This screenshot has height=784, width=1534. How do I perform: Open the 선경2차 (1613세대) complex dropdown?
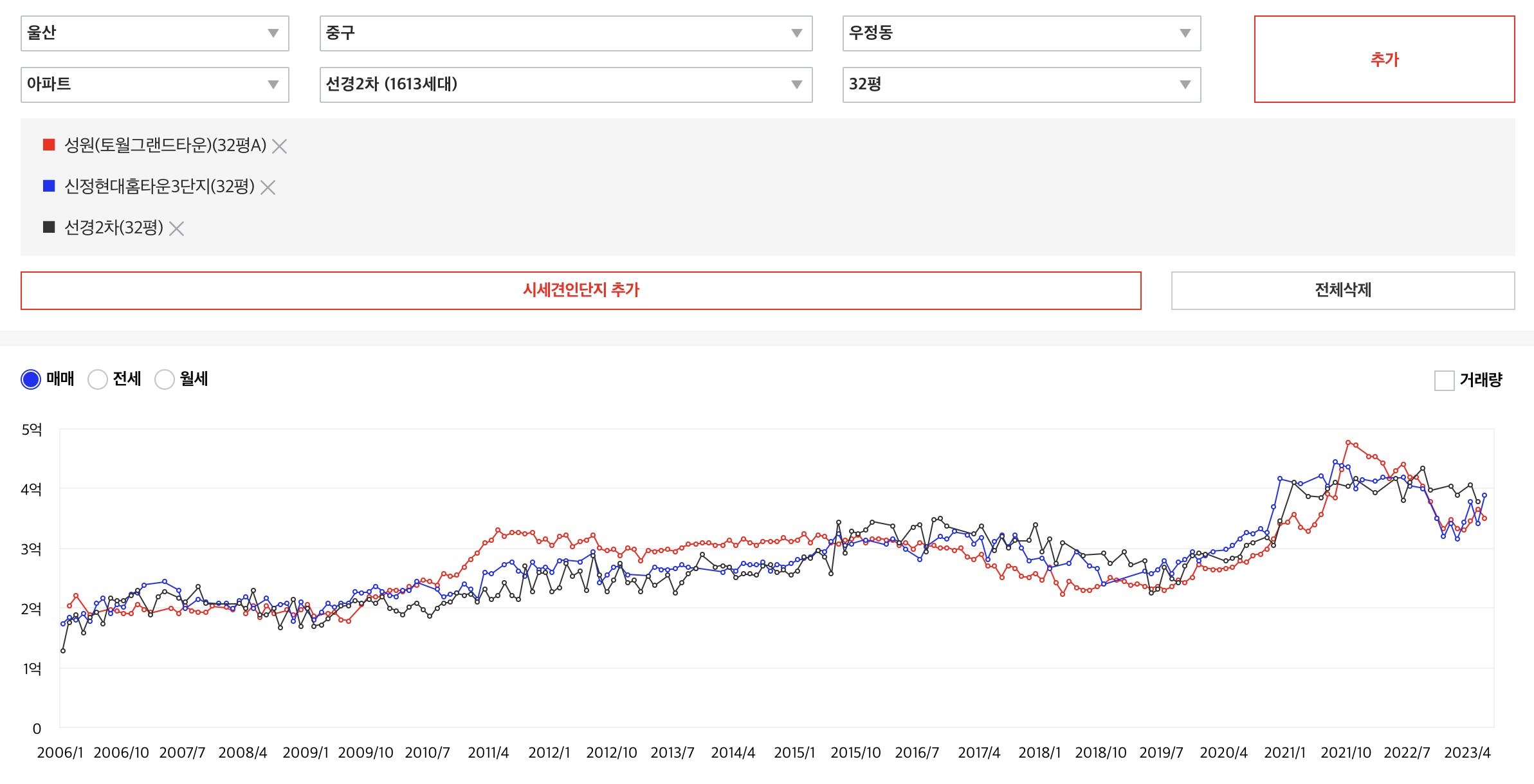click(565, 85)
